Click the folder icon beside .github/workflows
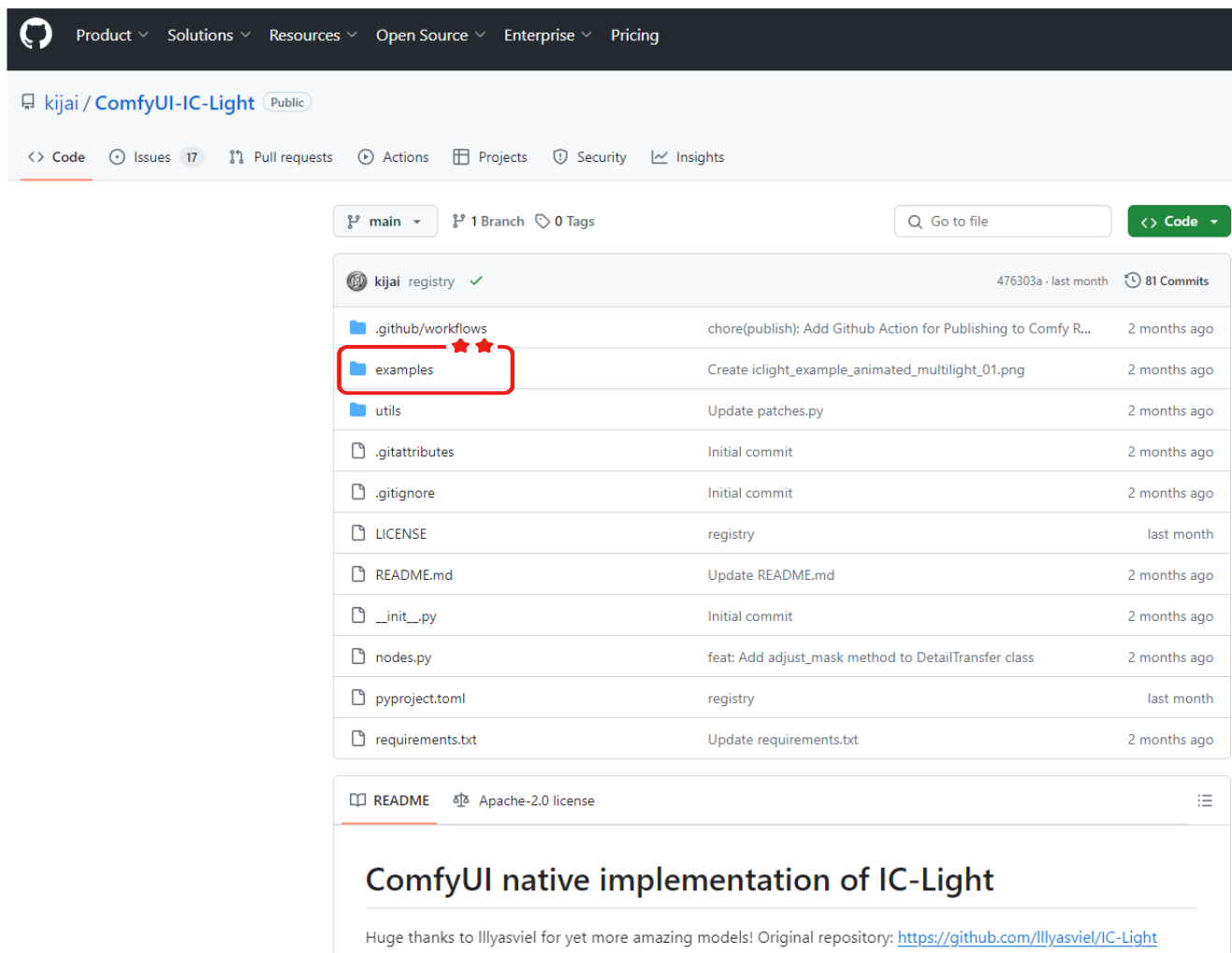This screenshot has width=1232, height=953. (x=357, y=327)
